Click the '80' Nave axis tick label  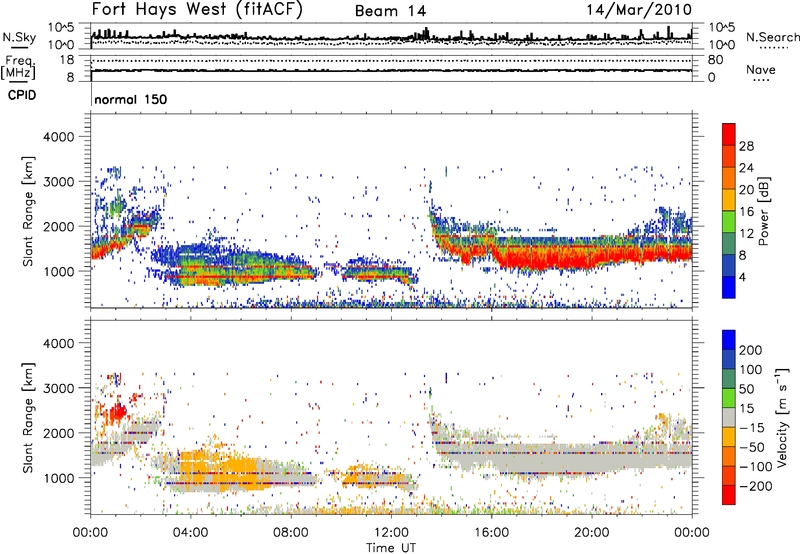(x=715, y=60)
